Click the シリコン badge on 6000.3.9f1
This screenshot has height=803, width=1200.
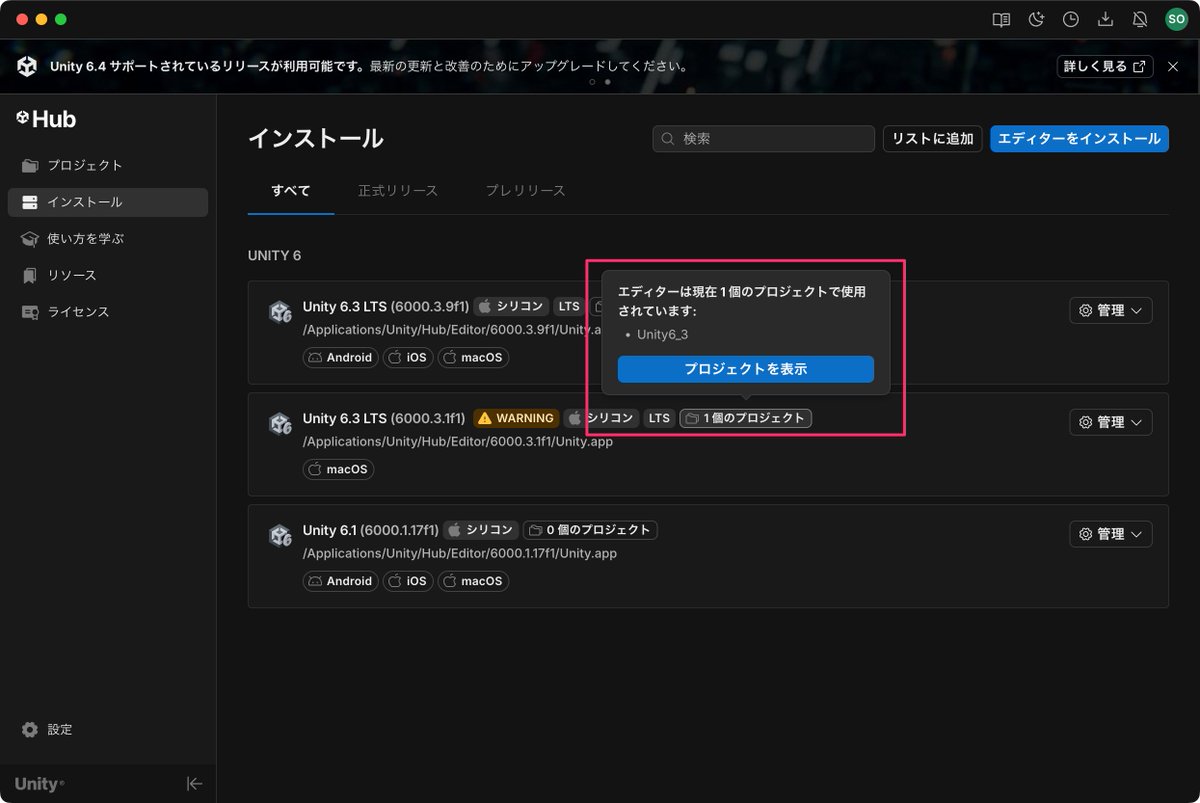click(511, 306)
